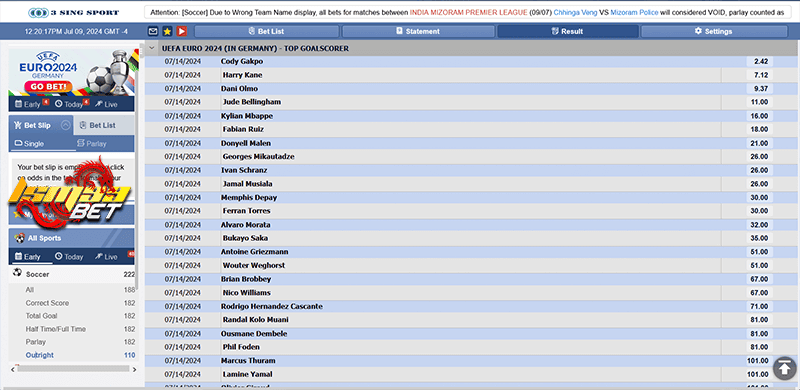Click India Mizoram Premier League text
Screen dimensions: 800x390
(x=468, y=12)
